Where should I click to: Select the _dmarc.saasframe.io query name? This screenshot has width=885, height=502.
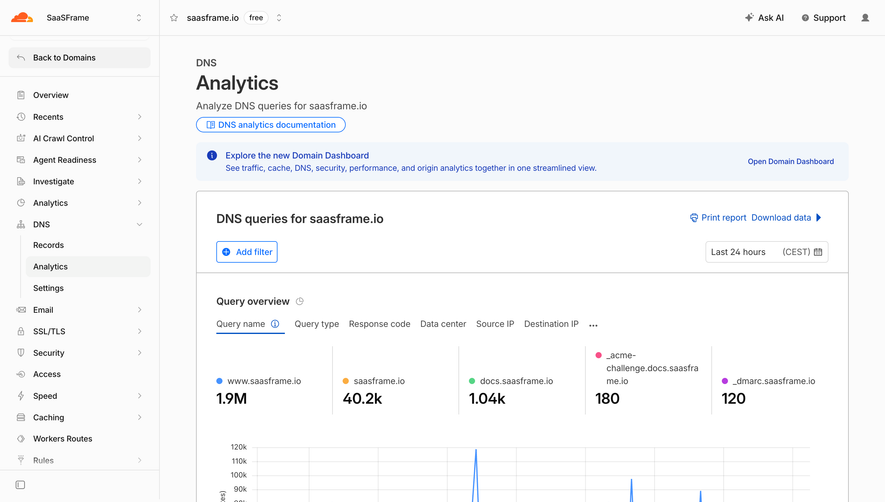point(774,381)
